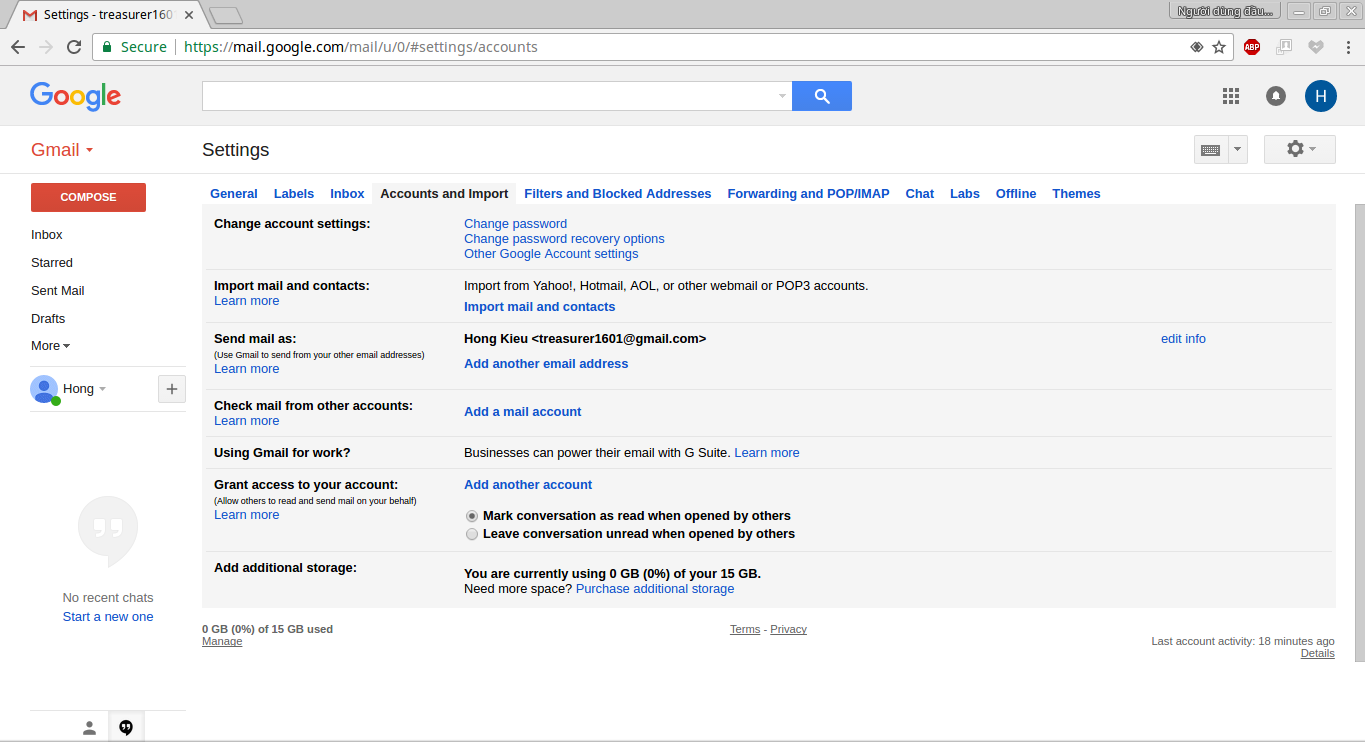The width and height of the screenshot is (1365, 742).
Task: Click the browser address bar URL
Action: pyautogui.click(x=361, y=47)
